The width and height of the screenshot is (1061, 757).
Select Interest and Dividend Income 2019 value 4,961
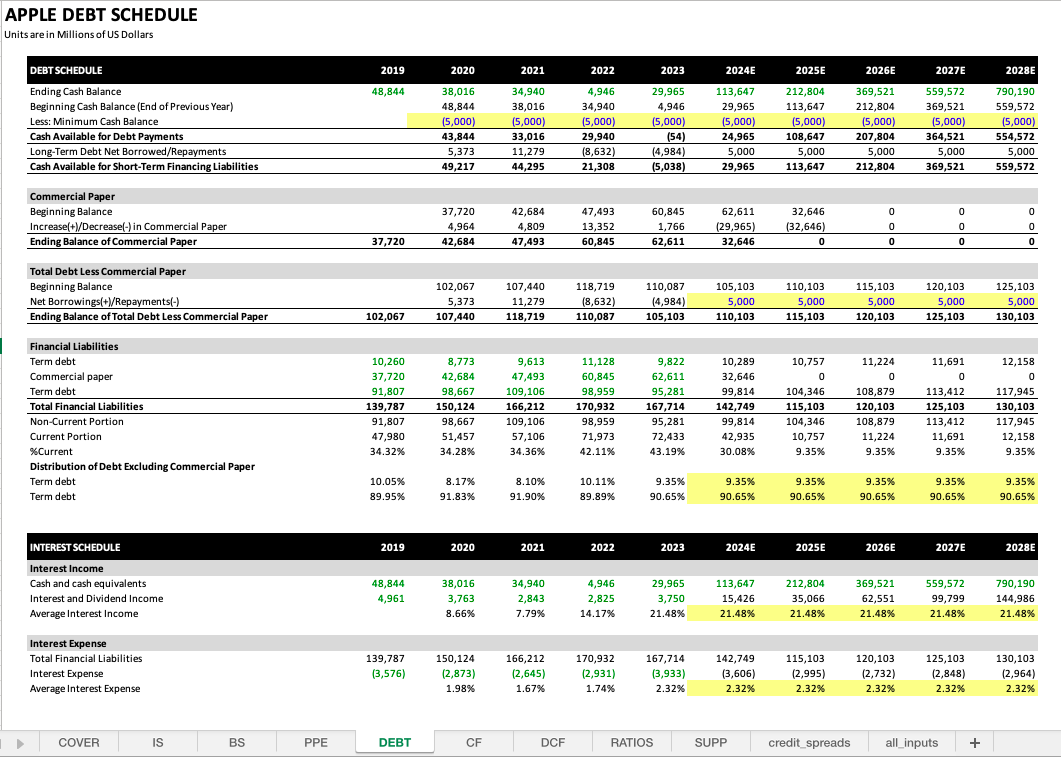(x=390, y=599)
